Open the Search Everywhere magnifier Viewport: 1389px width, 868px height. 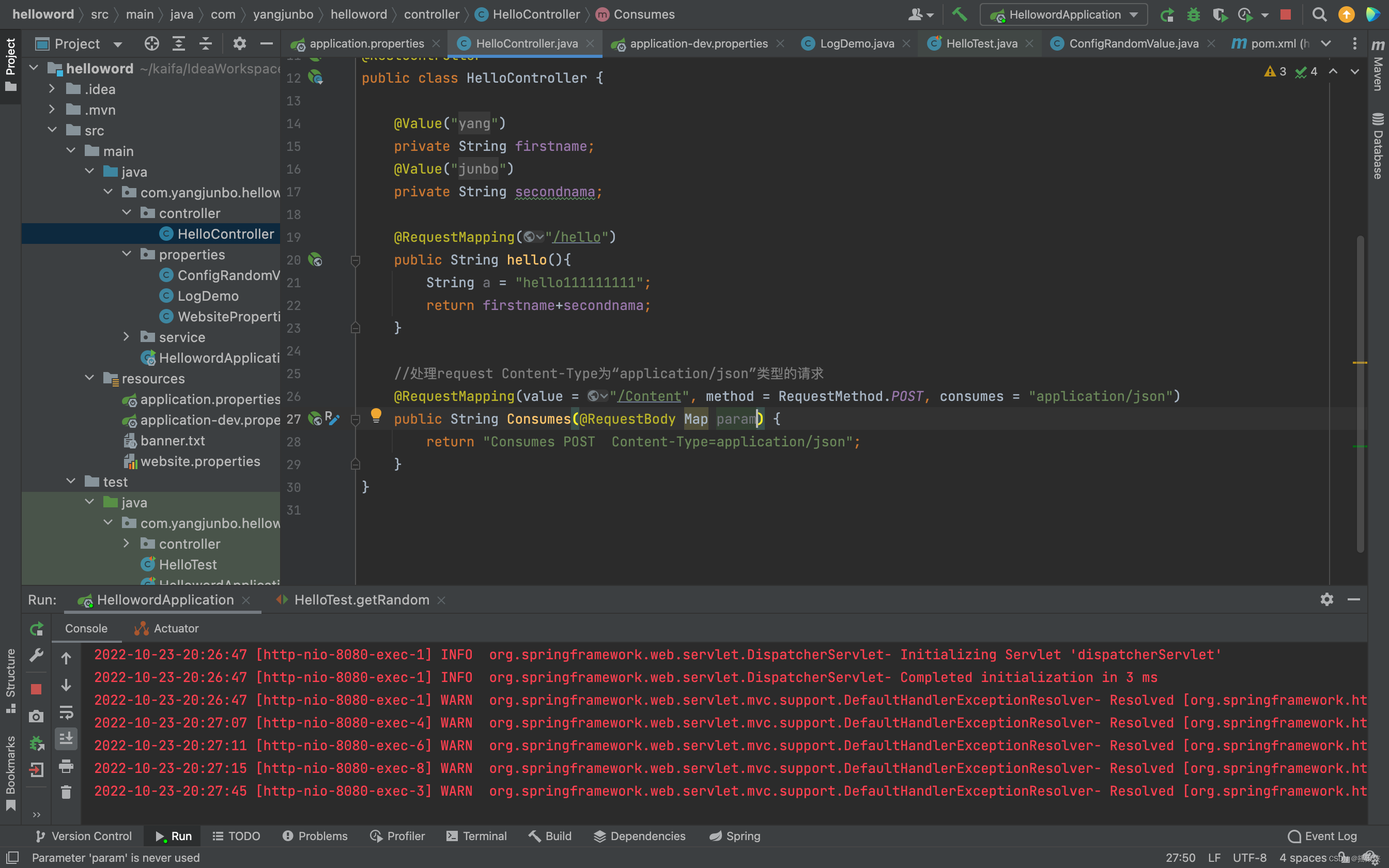point(1319,14)
